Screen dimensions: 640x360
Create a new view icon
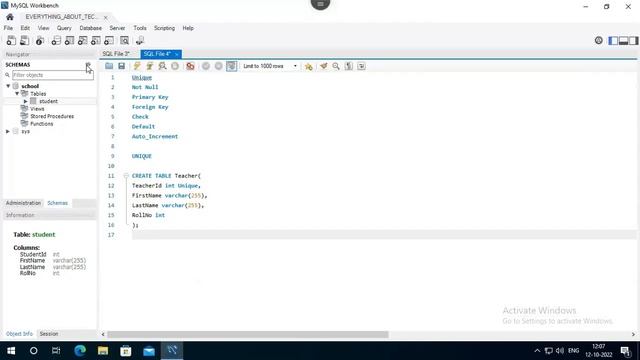click(82, 40)
